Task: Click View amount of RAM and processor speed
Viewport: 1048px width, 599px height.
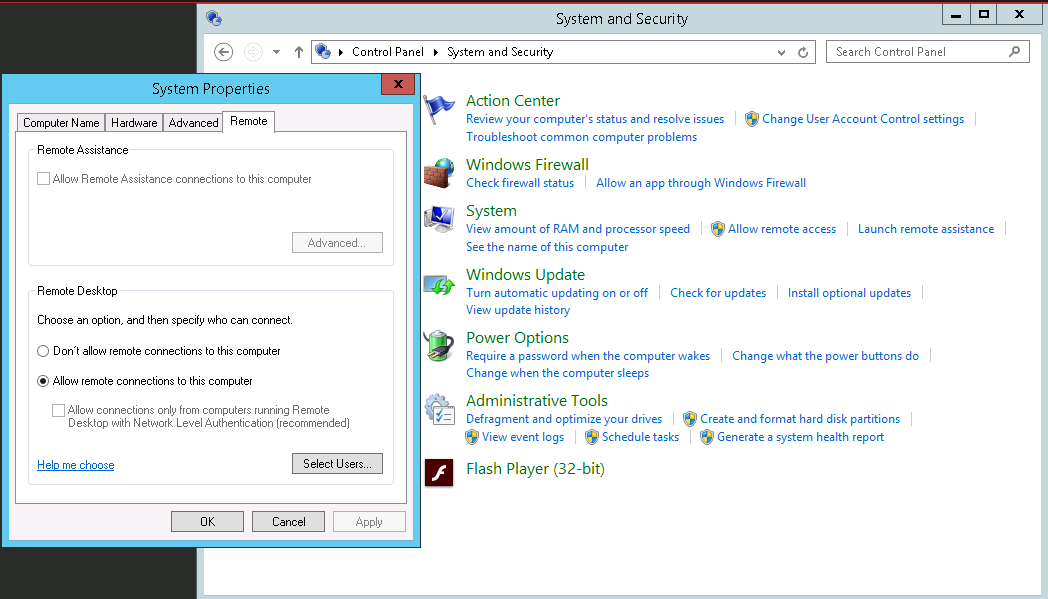Action: (x=578, y=229)
